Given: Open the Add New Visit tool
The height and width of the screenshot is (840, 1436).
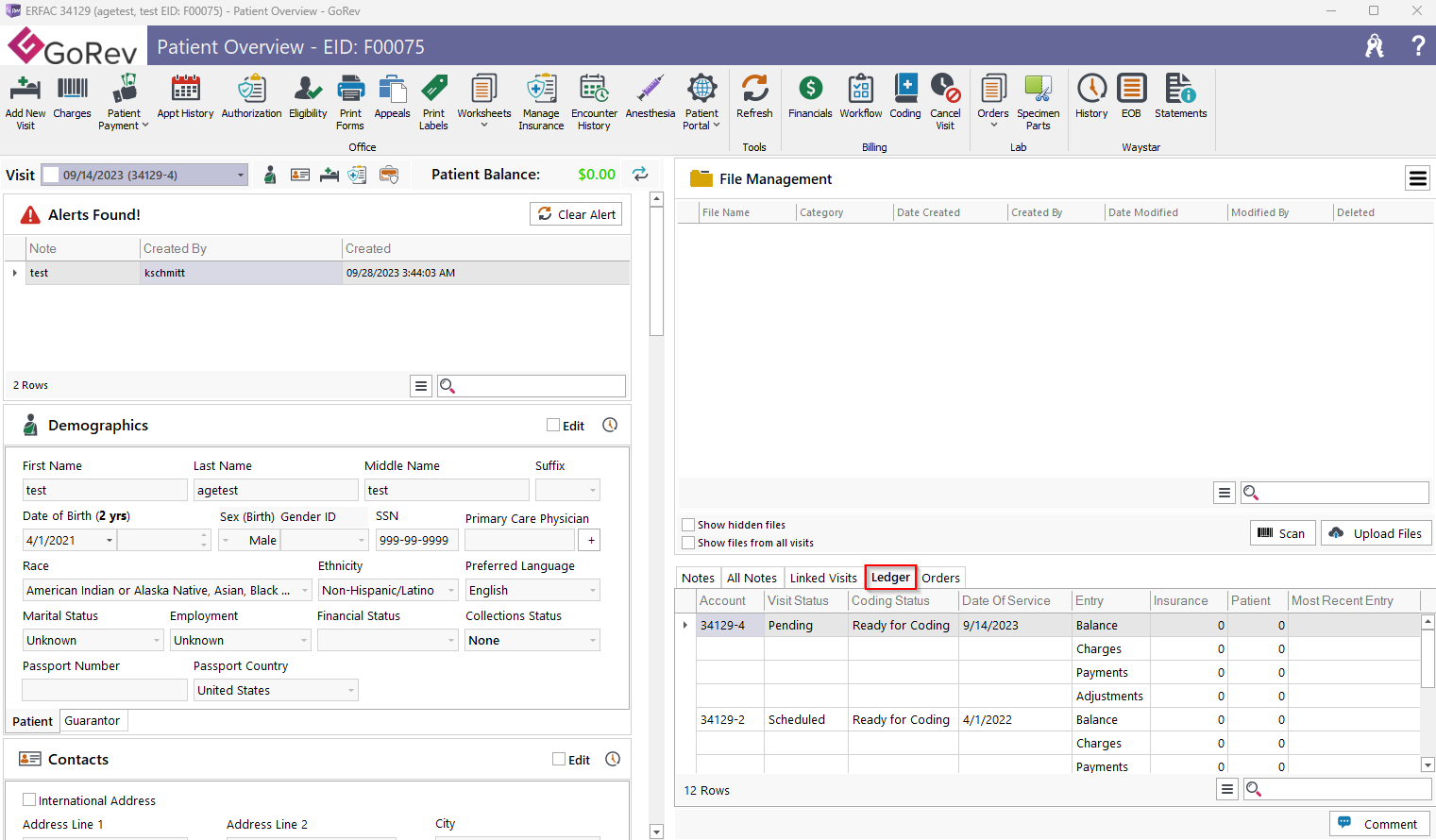Looking at the screenshot, I should [x=25, y=102].
